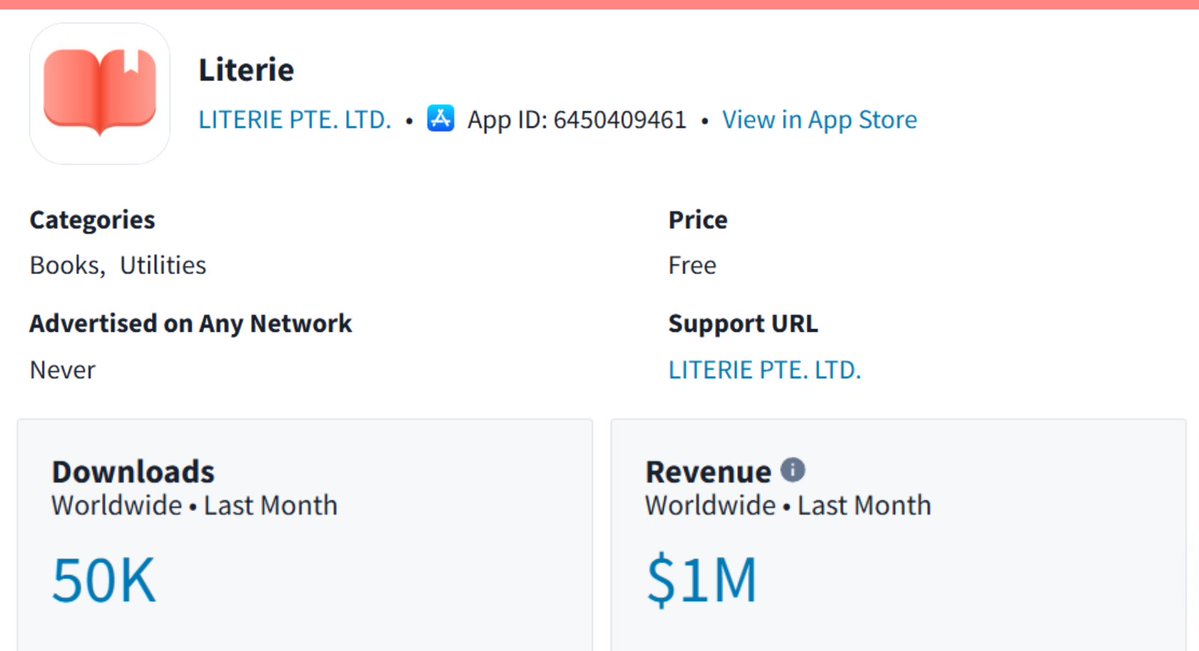Click the $1M revenue figure

[x=701, y=580]
